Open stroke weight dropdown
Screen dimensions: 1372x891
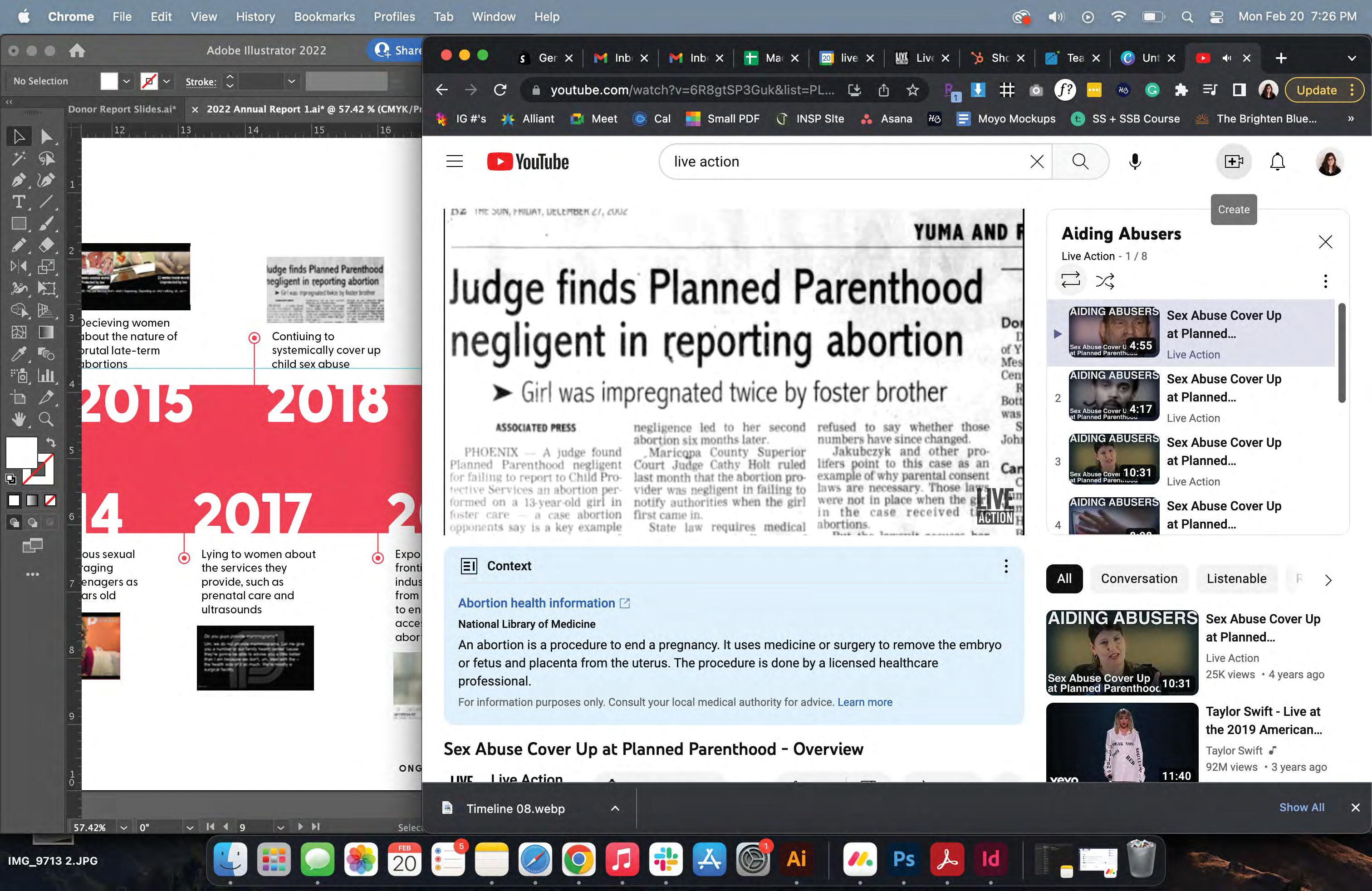point(291,81)
